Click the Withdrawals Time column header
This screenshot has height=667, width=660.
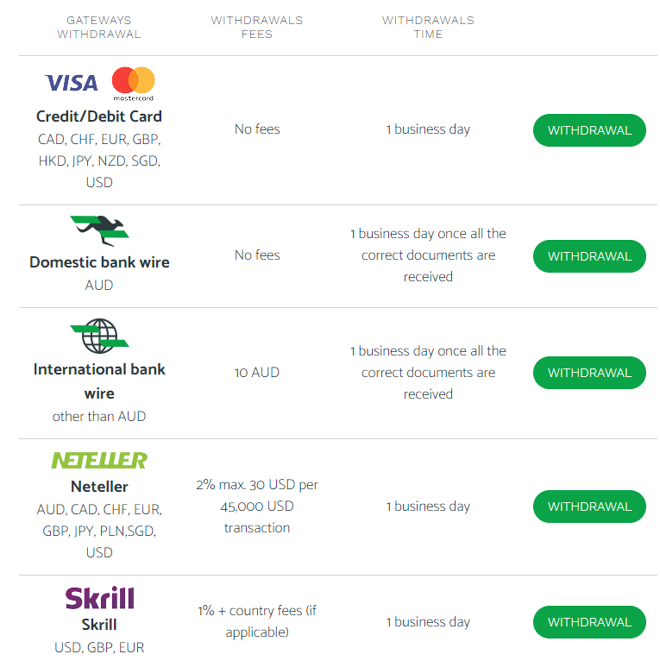click(428, 27)
